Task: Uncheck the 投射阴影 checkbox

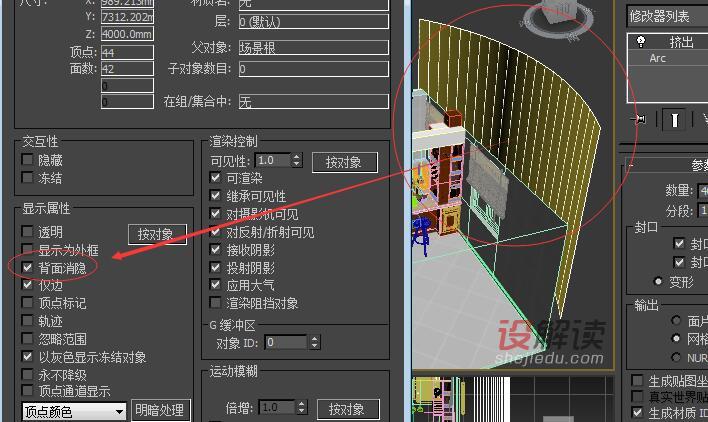Action: click(x=215, y=268)
